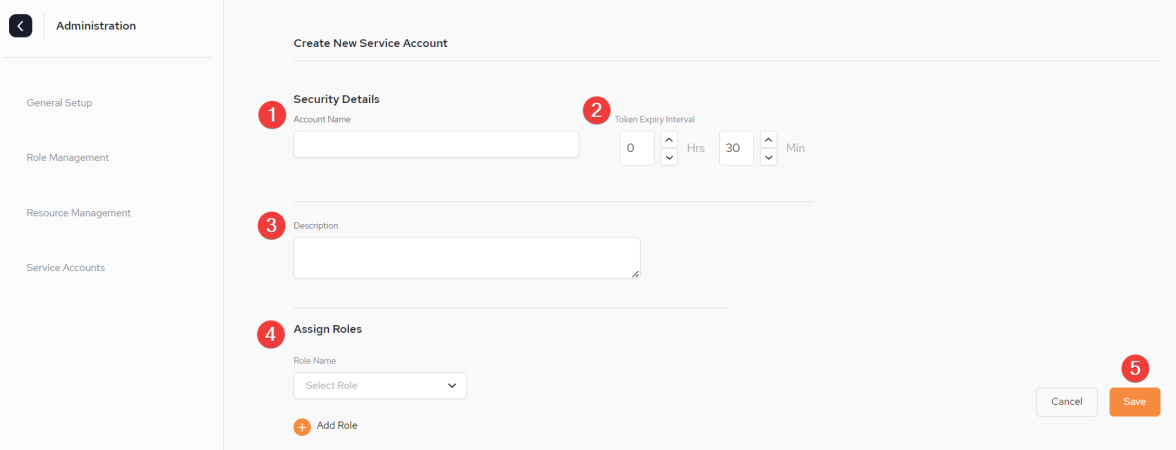
Task: Click the Add Role link text
Action: [x=337, y=425]
